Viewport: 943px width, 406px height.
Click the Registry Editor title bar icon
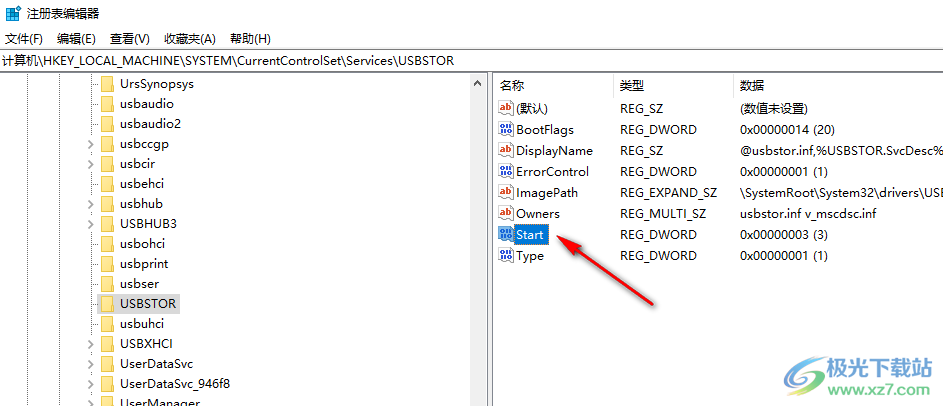click(x=13, y=13)
